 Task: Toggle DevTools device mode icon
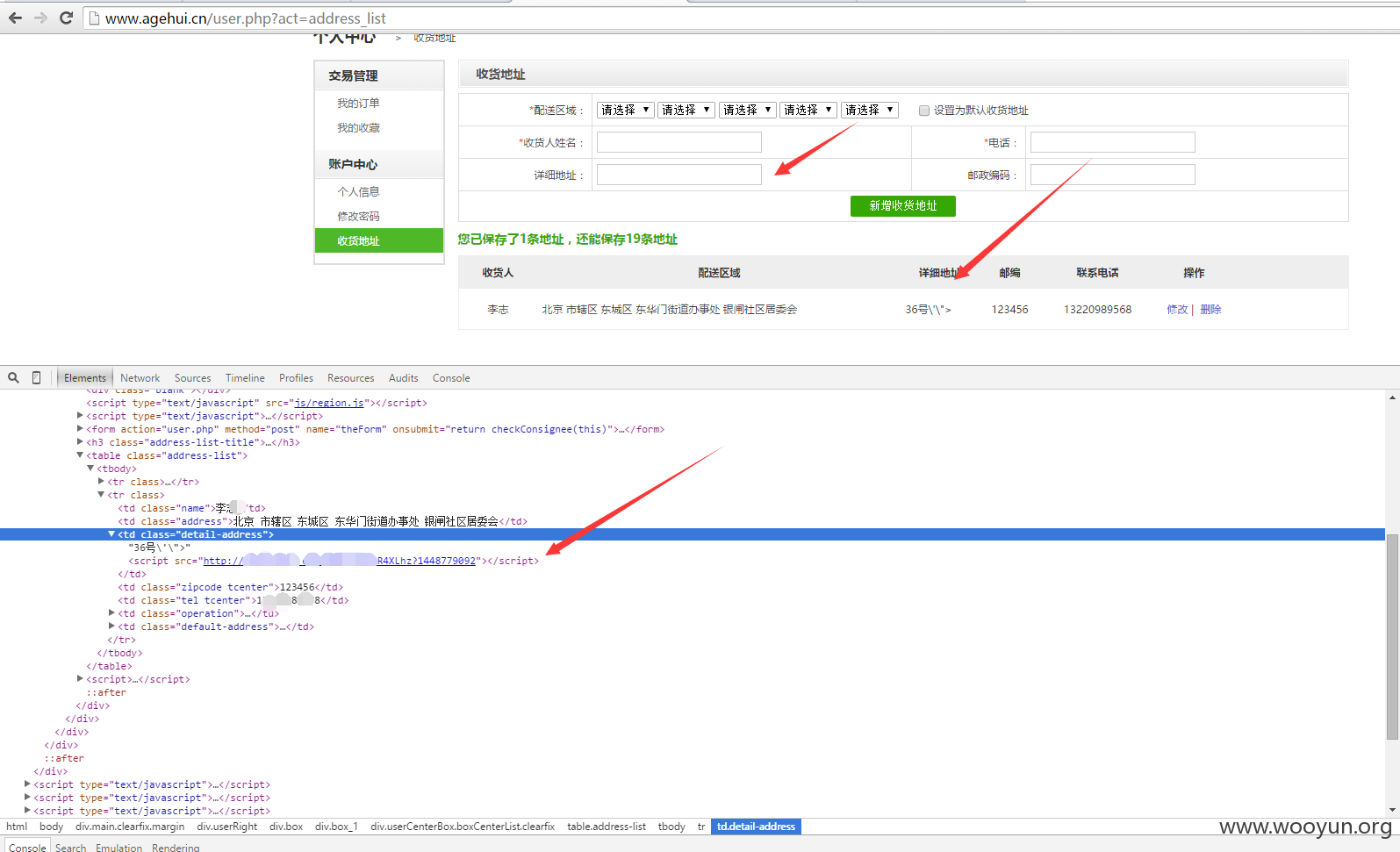tap(36, 377)
